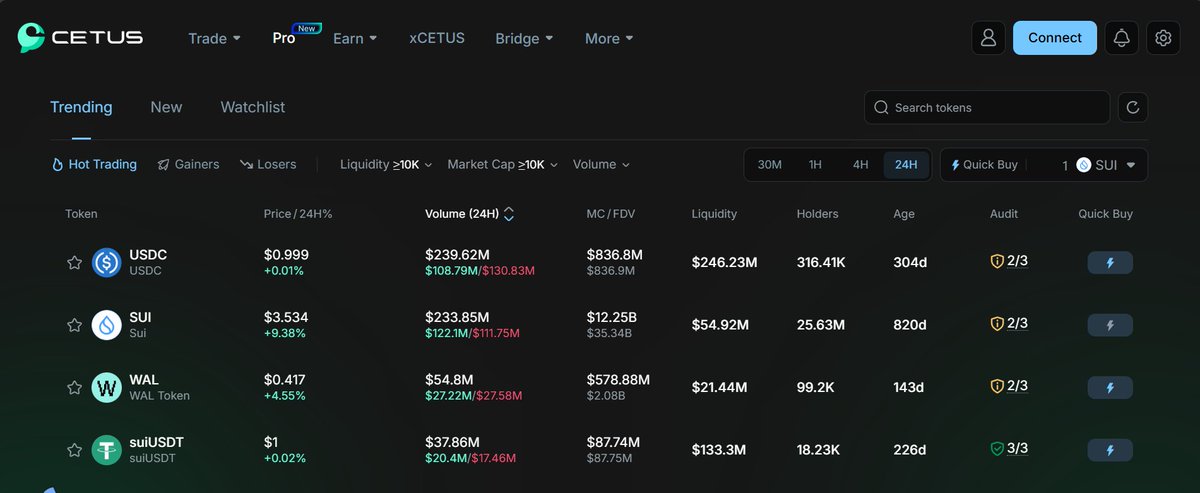Click the Connect wallet button
This screenshot has height=493, width=1200.
coord(1055,38)
